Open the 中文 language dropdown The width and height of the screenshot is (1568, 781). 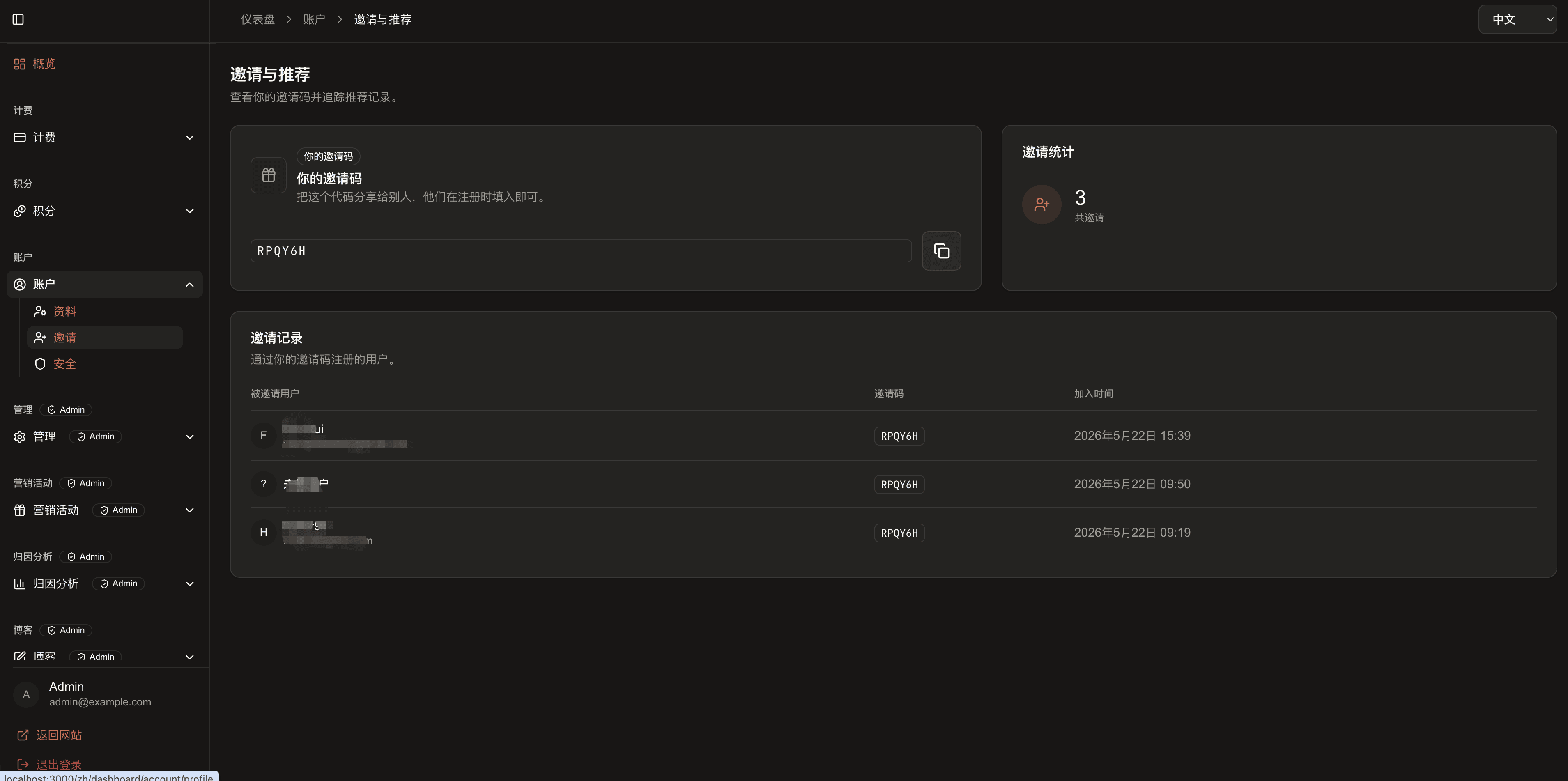tap(1517, 19)
